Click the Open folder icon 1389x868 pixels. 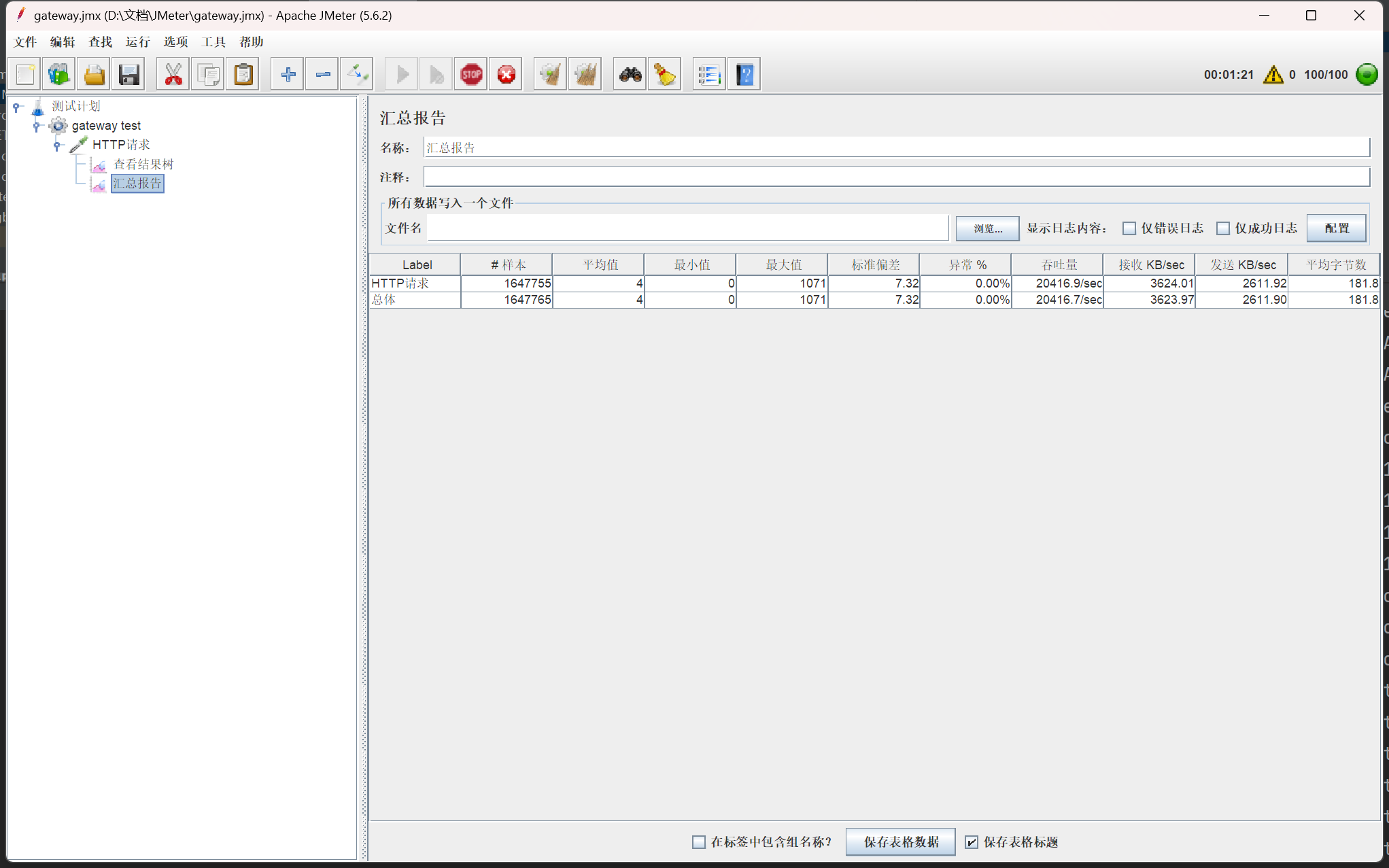pos(94,74)
